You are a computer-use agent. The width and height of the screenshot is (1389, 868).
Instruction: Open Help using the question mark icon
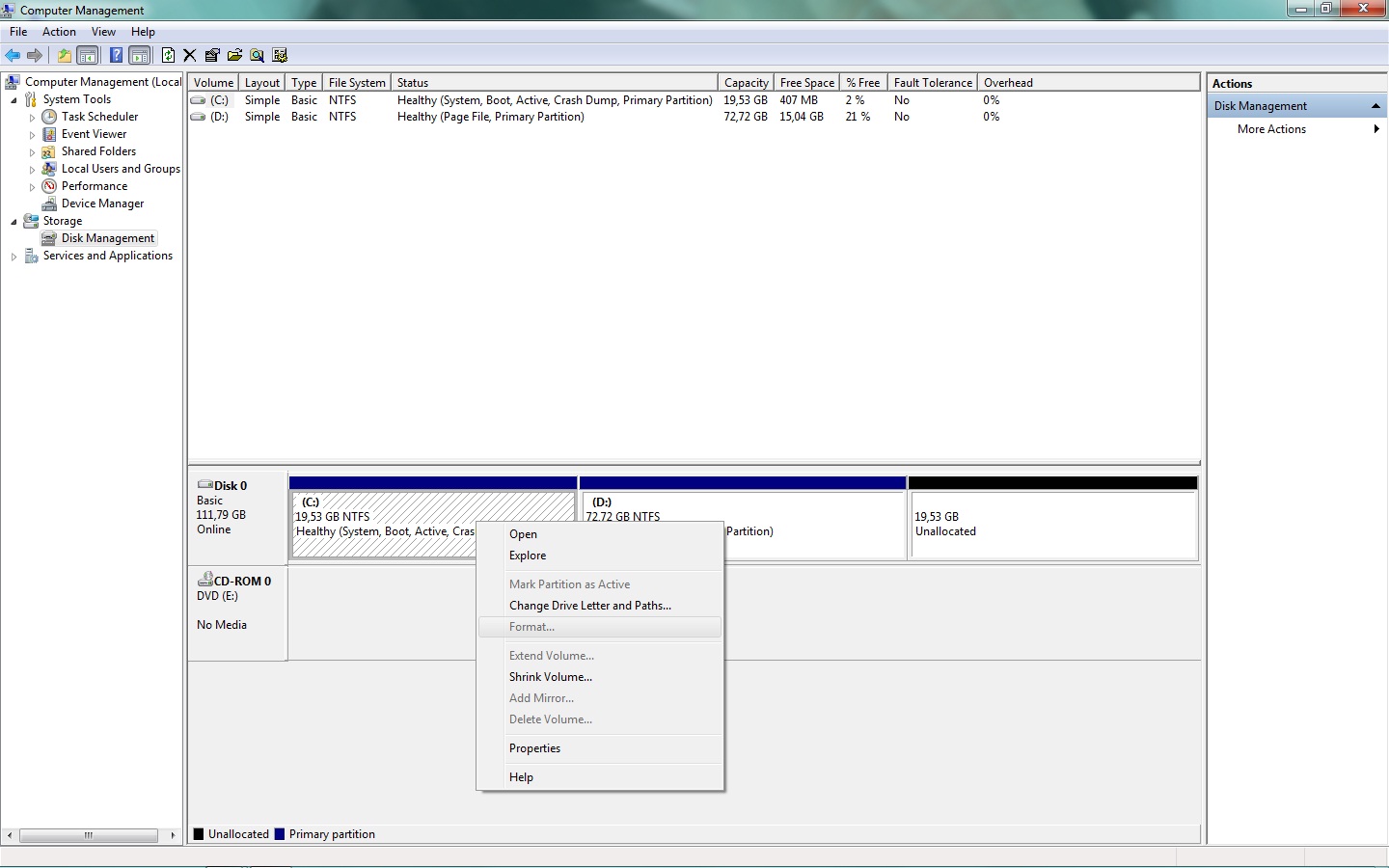[116, 55]
